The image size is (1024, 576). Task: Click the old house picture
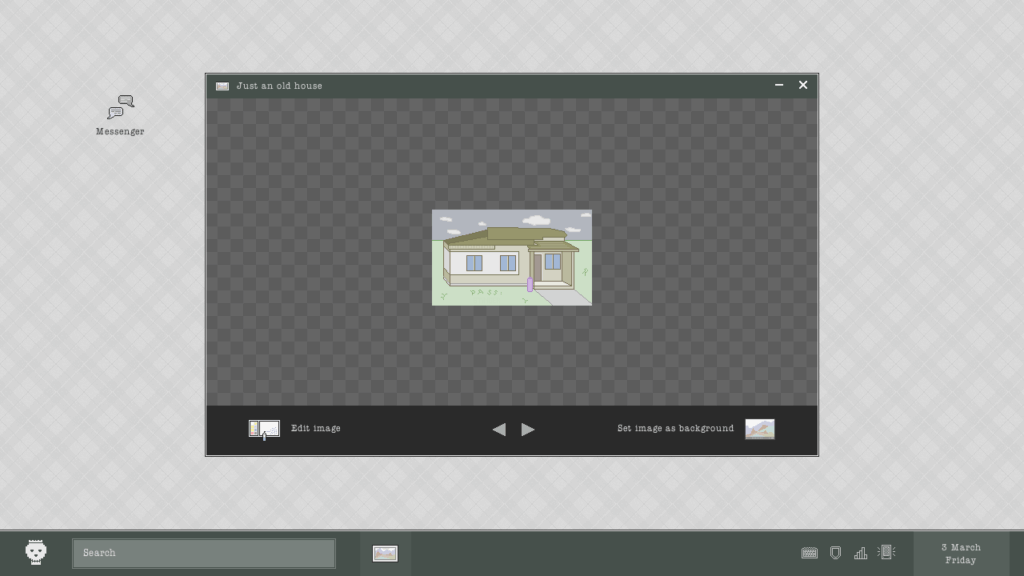(512, 257)
